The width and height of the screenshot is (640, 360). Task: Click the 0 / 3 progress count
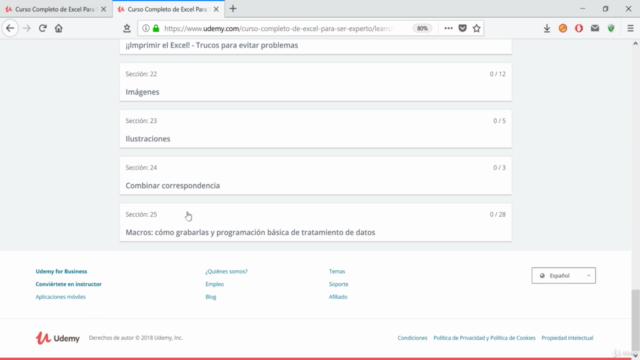click(x=499, y=168)
